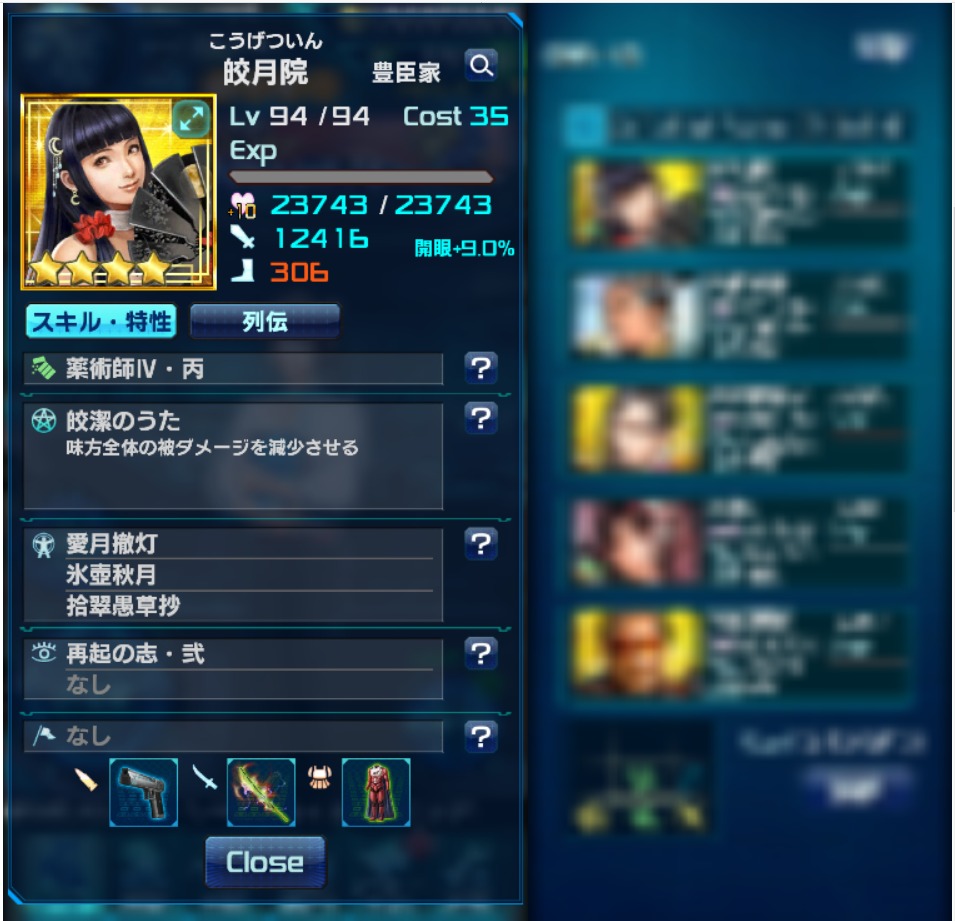Click the 豊臣家 faction label
This screenshot has height=921, width=955.
coord(406,72)
